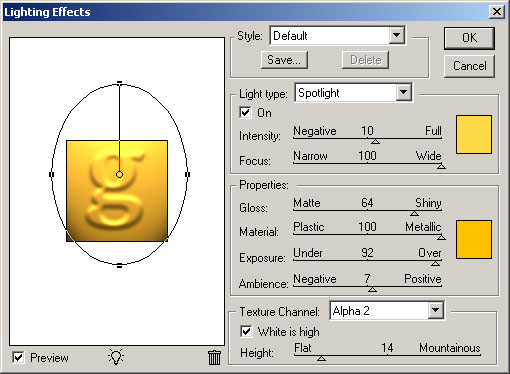The height and width of the screenshot is (374, 510).
Task: Expand the Light type dropdown
Action: (x=404, y=92)
